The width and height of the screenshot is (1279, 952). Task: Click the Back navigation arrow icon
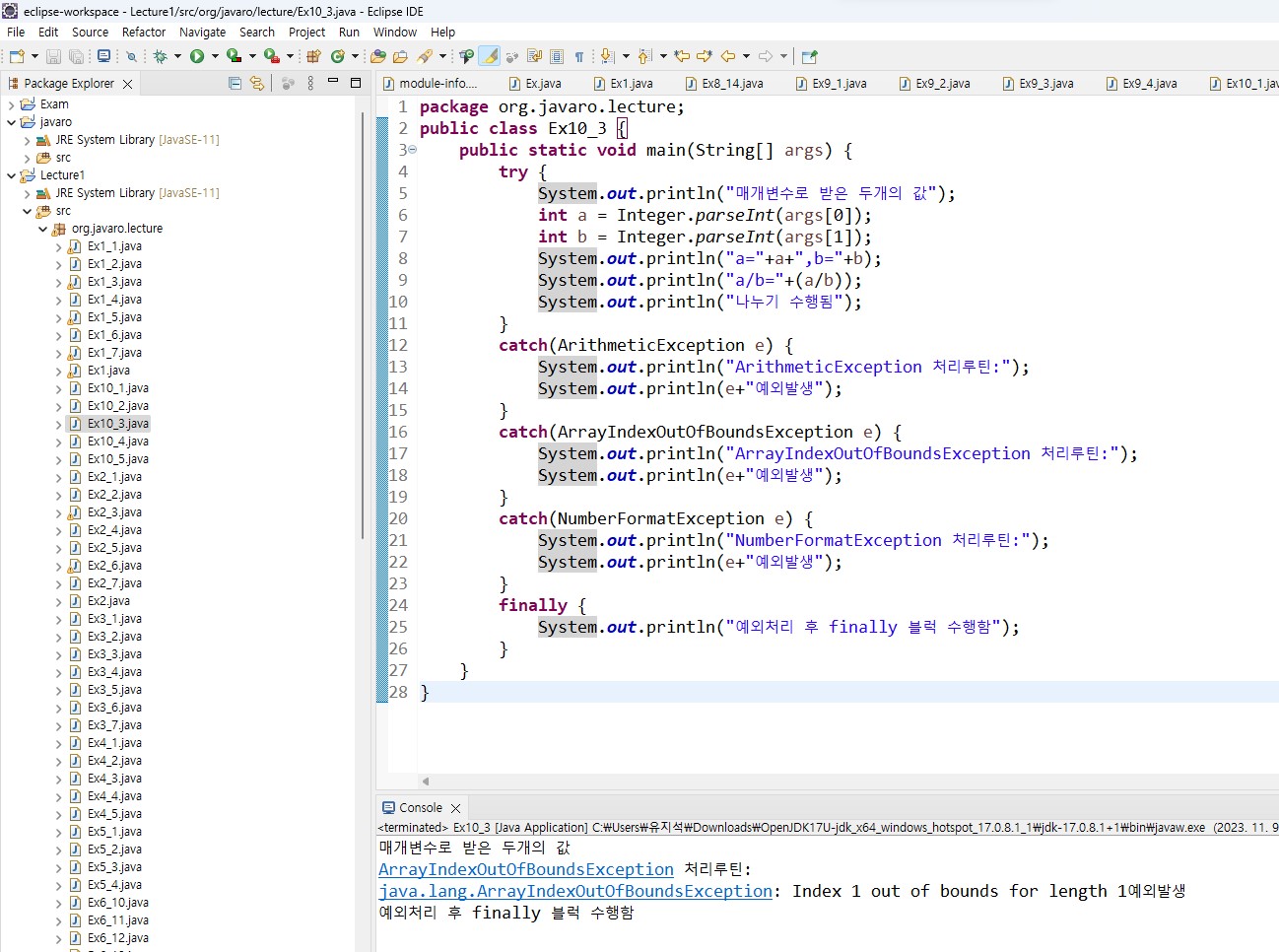728,56
